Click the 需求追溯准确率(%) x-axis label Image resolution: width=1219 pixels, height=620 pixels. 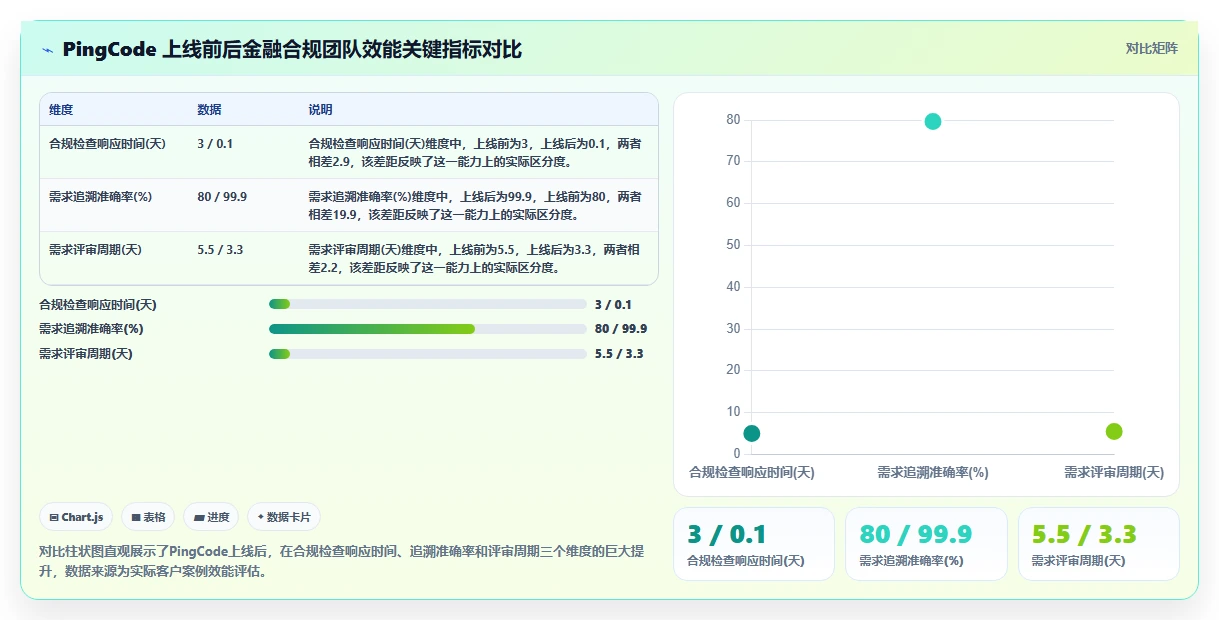point(933,472)
